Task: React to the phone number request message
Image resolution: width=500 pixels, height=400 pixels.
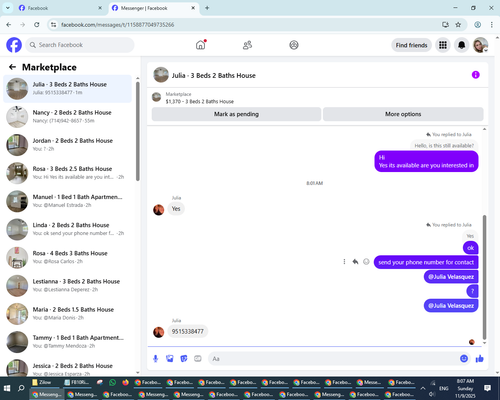Action: click(366, 262)
